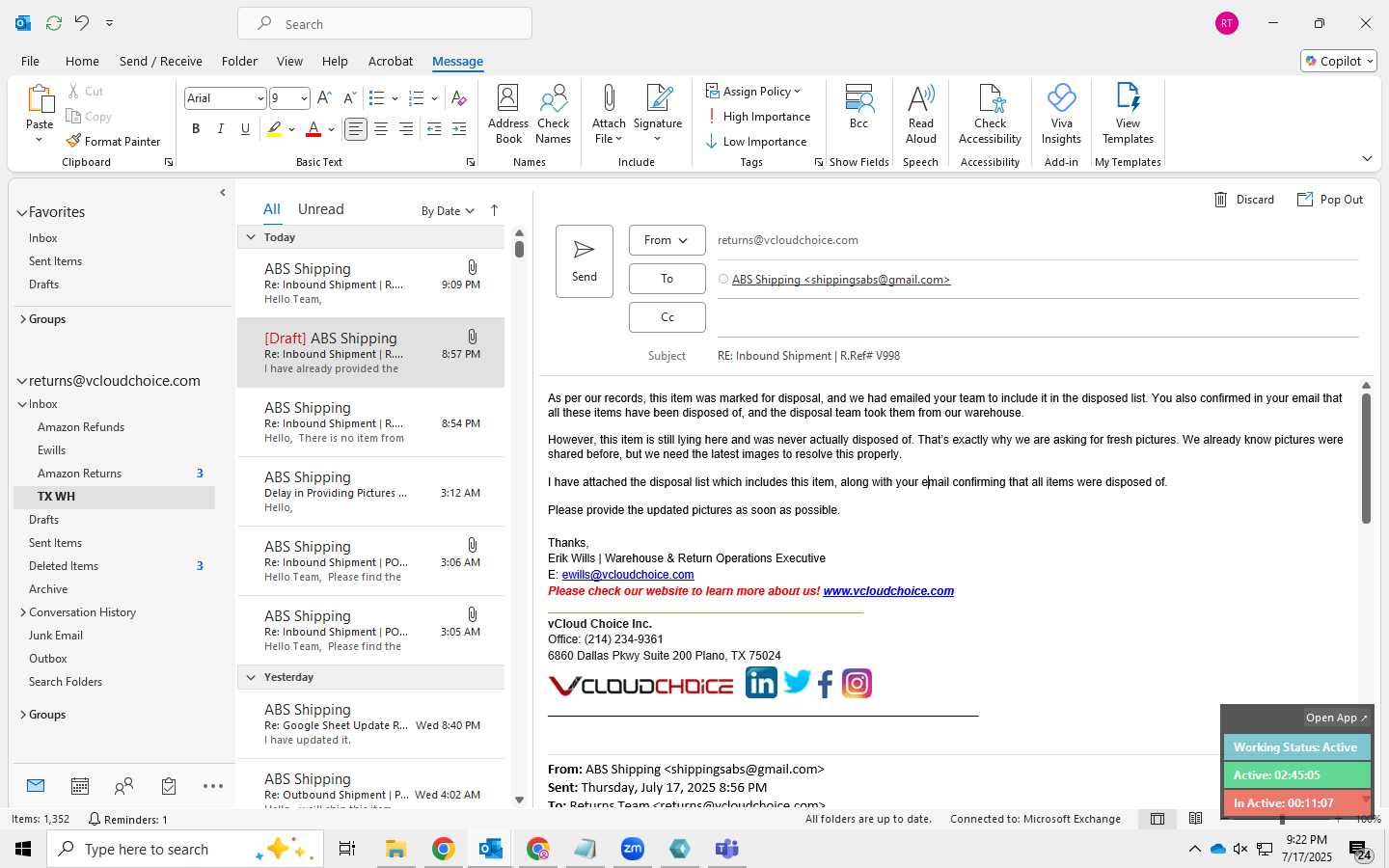Switch to Reading view in status bar

click(x=1196, y=819)
